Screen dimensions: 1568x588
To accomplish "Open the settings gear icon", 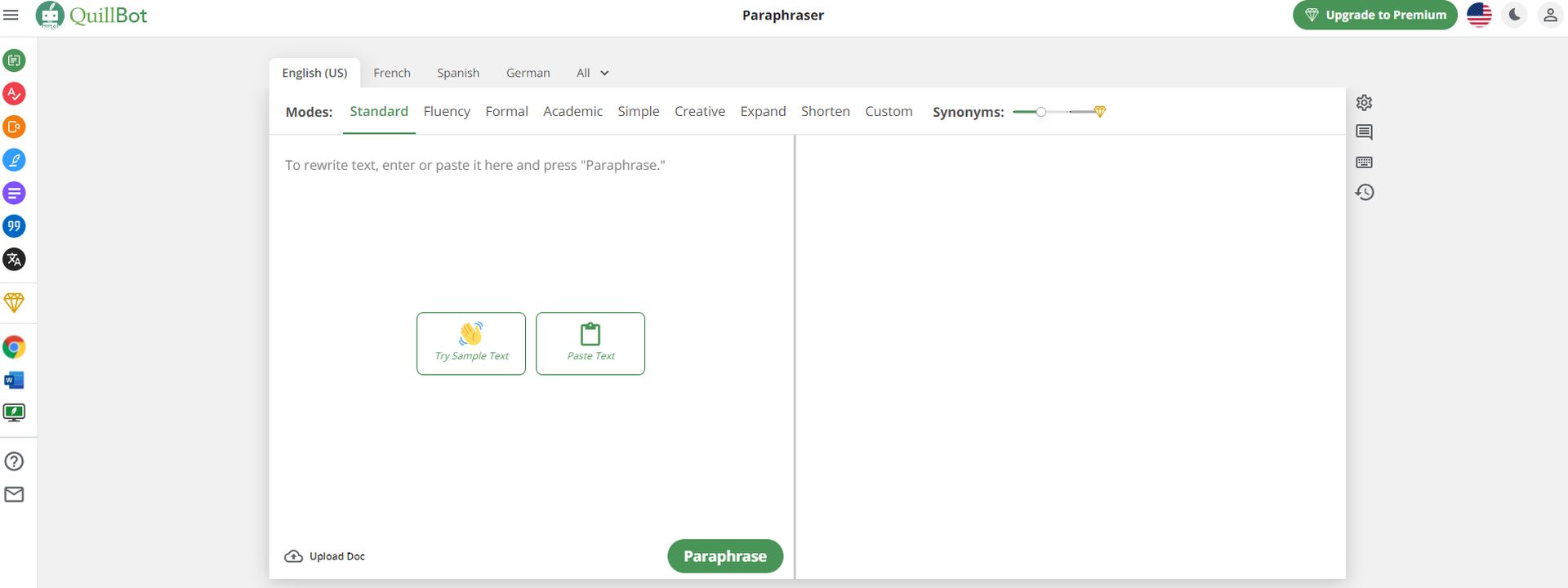I will pyautogui.click(x=1364, y=103).
